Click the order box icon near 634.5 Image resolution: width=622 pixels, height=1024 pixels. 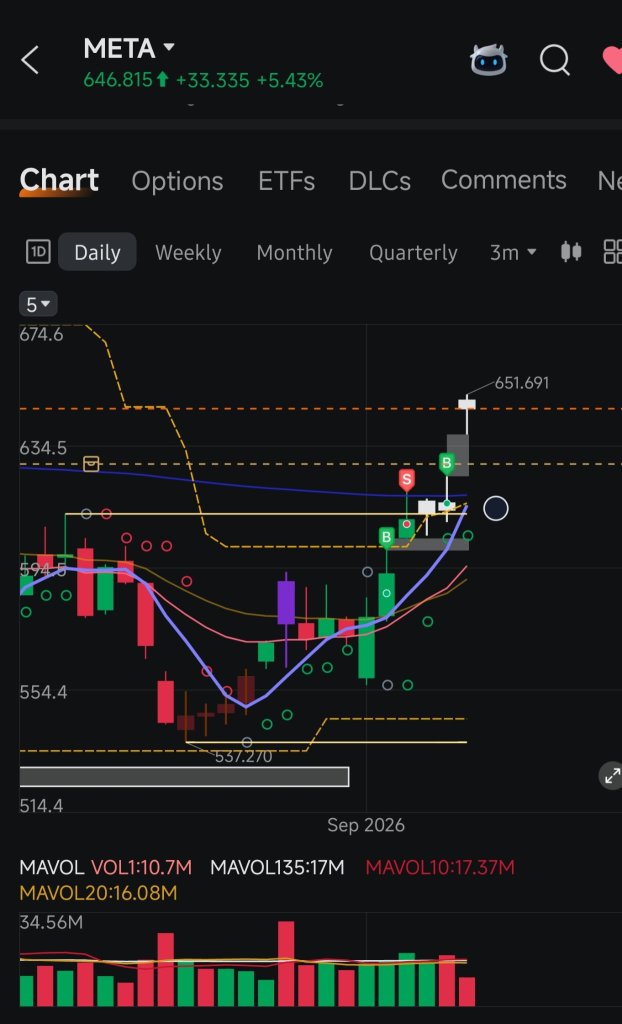pos(91,464)
